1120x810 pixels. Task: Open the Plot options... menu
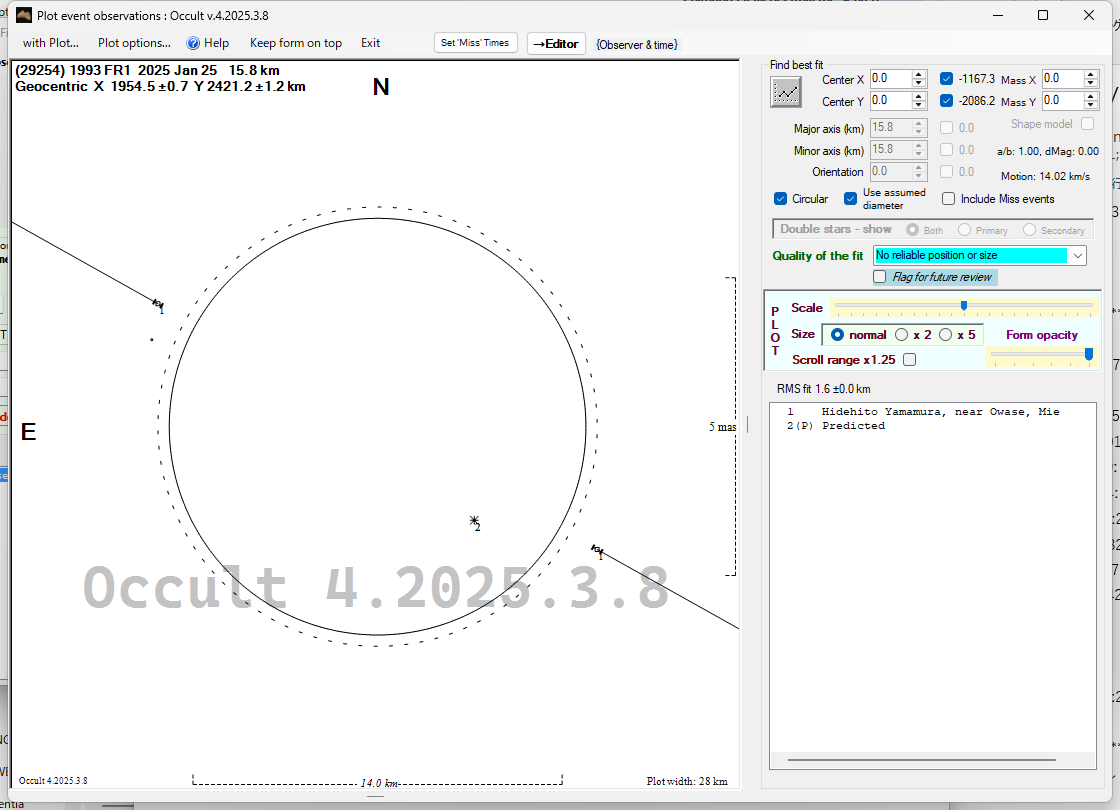[x=134, y=43]
